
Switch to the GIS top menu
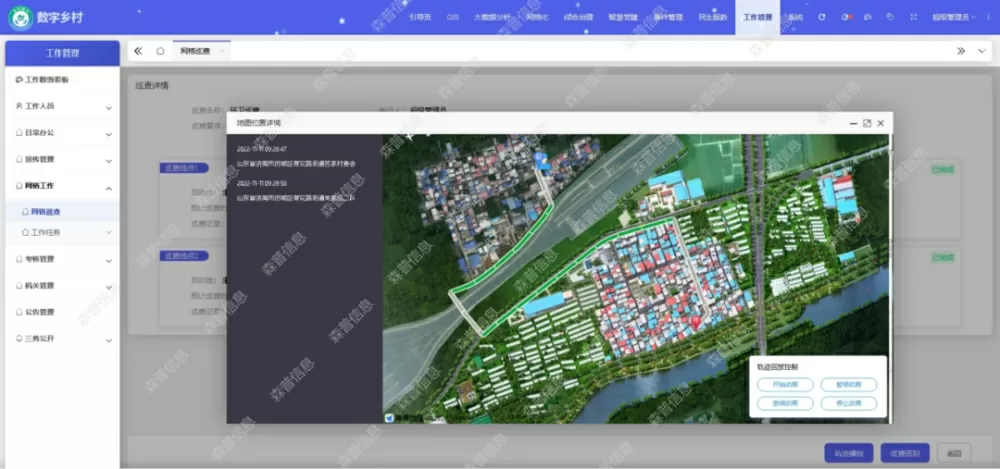click(452, 17)
